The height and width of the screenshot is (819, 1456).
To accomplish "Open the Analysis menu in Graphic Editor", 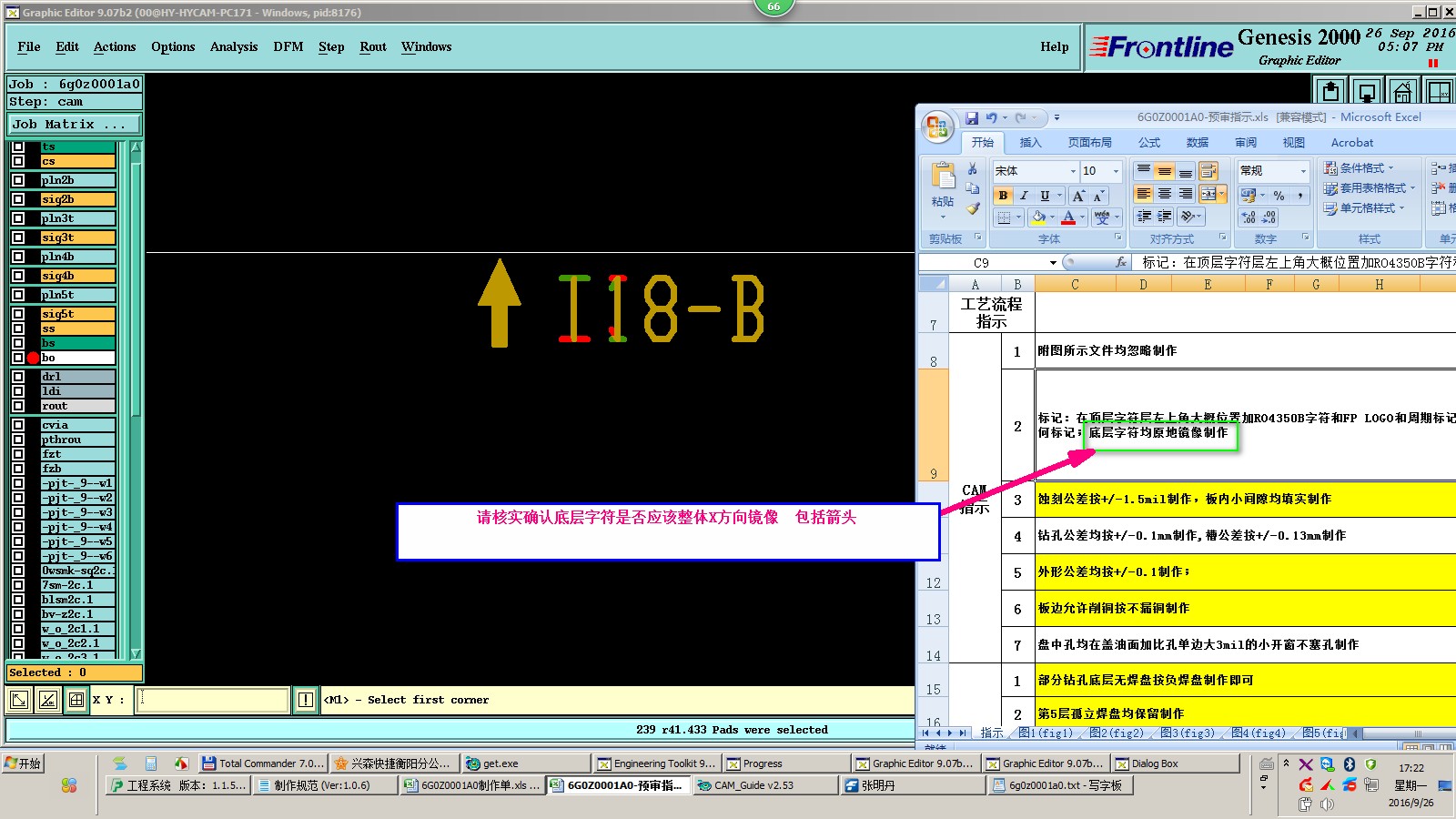I will [234, 47].
